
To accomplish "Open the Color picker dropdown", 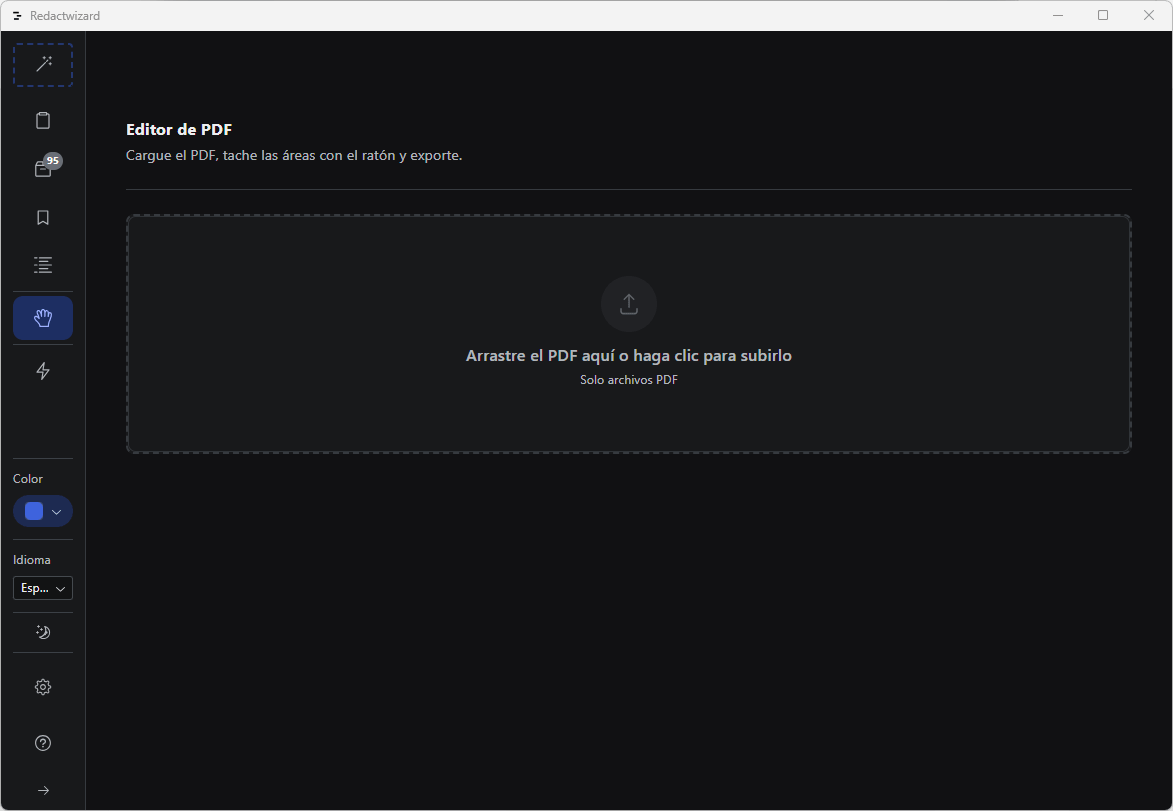I will coord(43,511).
